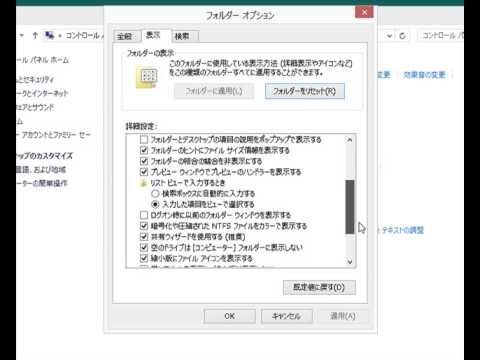Click the greyed フォルダーに適用(L) button
The image size is (480, 360).
pyautogui.click(x=214, y=91)
